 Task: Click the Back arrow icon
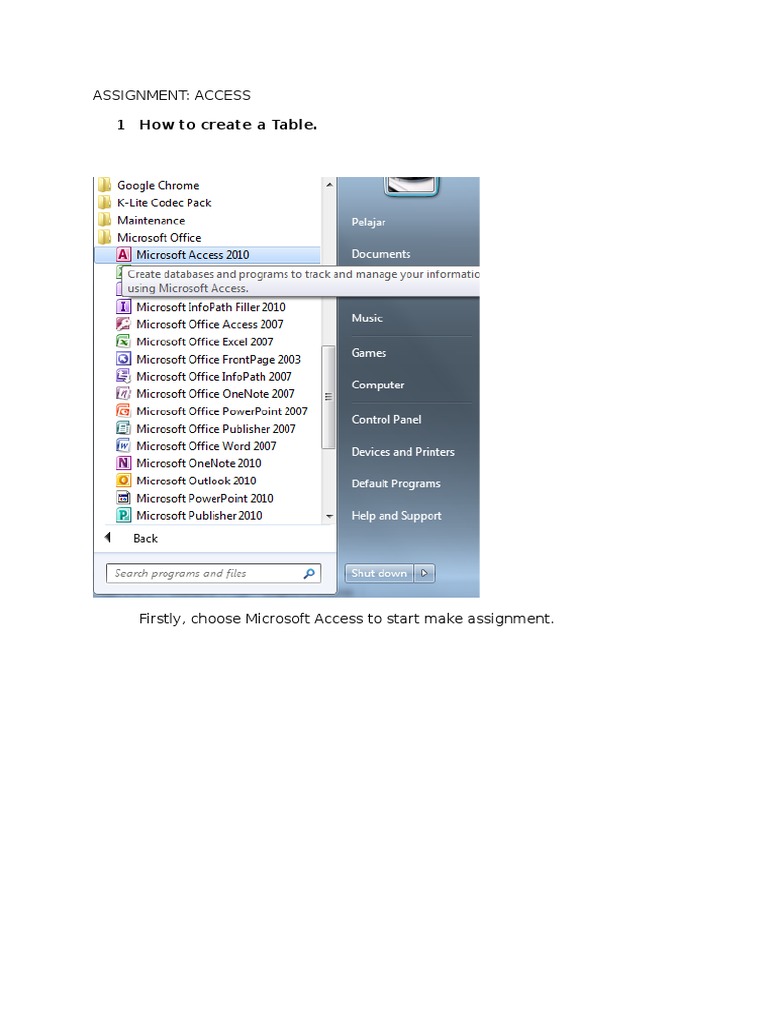(x=108, y=537)
